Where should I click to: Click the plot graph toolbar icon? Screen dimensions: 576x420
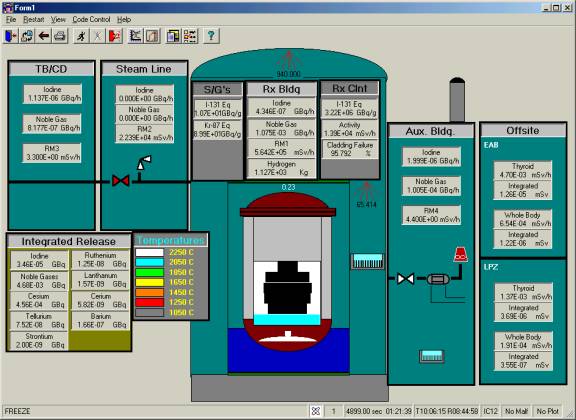pyautogui.click(x=136, y=36)
